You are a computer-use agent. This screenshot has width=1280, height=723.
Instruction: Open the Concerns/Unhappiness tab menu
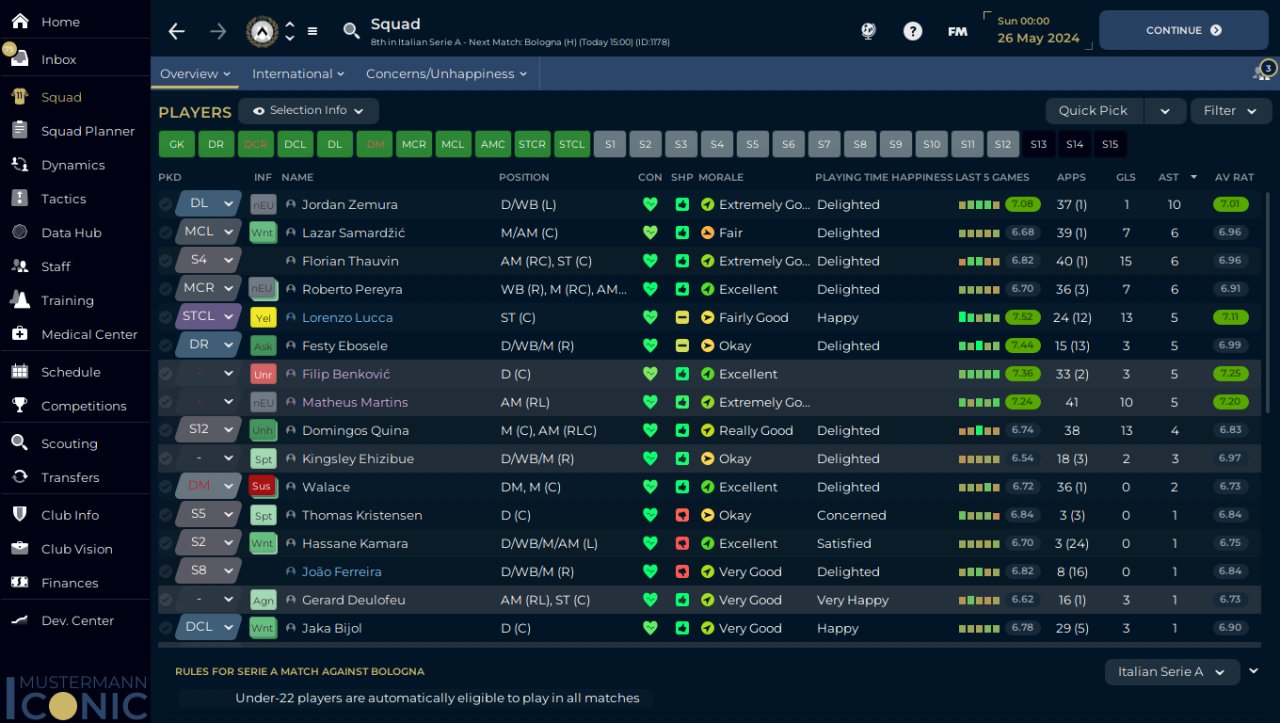(x=446, y=74)
